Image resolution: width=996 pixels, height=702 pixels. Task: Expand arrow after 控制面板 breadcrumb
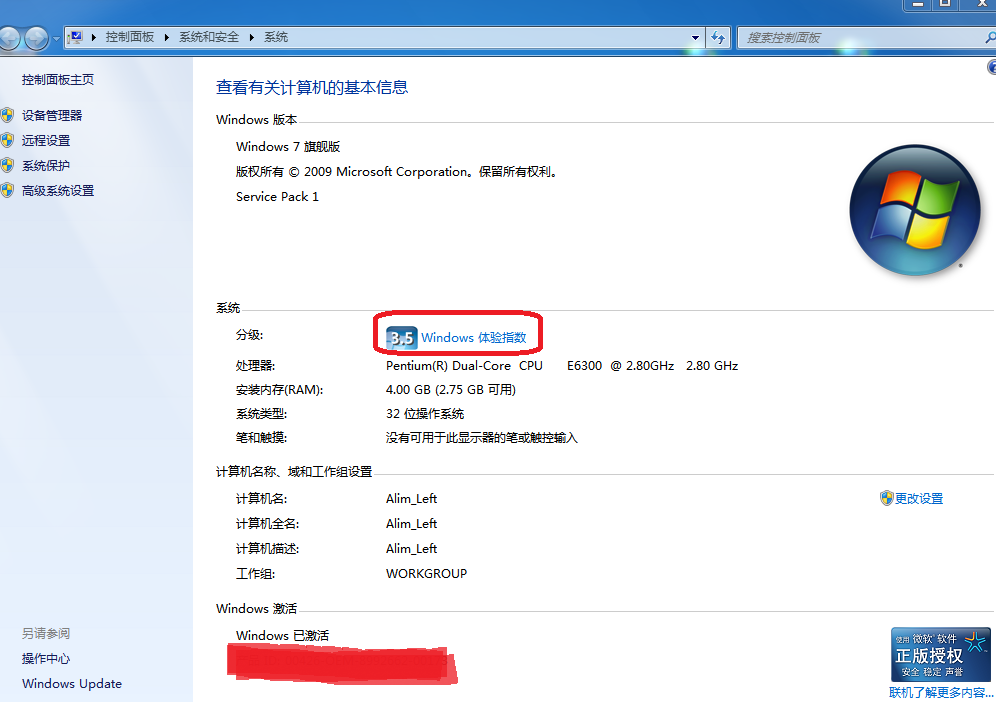[166, 37]
